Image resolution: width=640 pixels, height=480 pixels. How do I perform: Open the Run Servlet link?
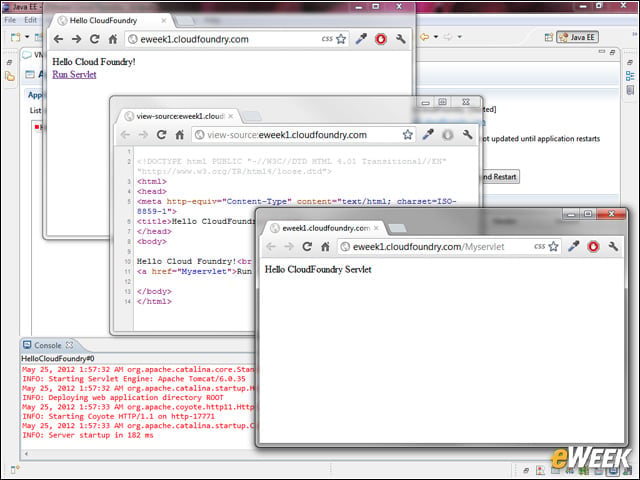click(74, 75)
